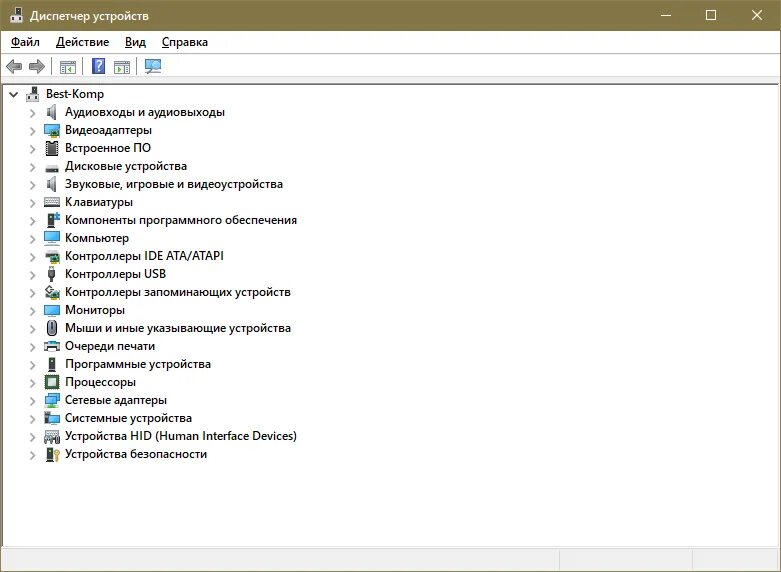Open the Файл menu

click(25, 42)
